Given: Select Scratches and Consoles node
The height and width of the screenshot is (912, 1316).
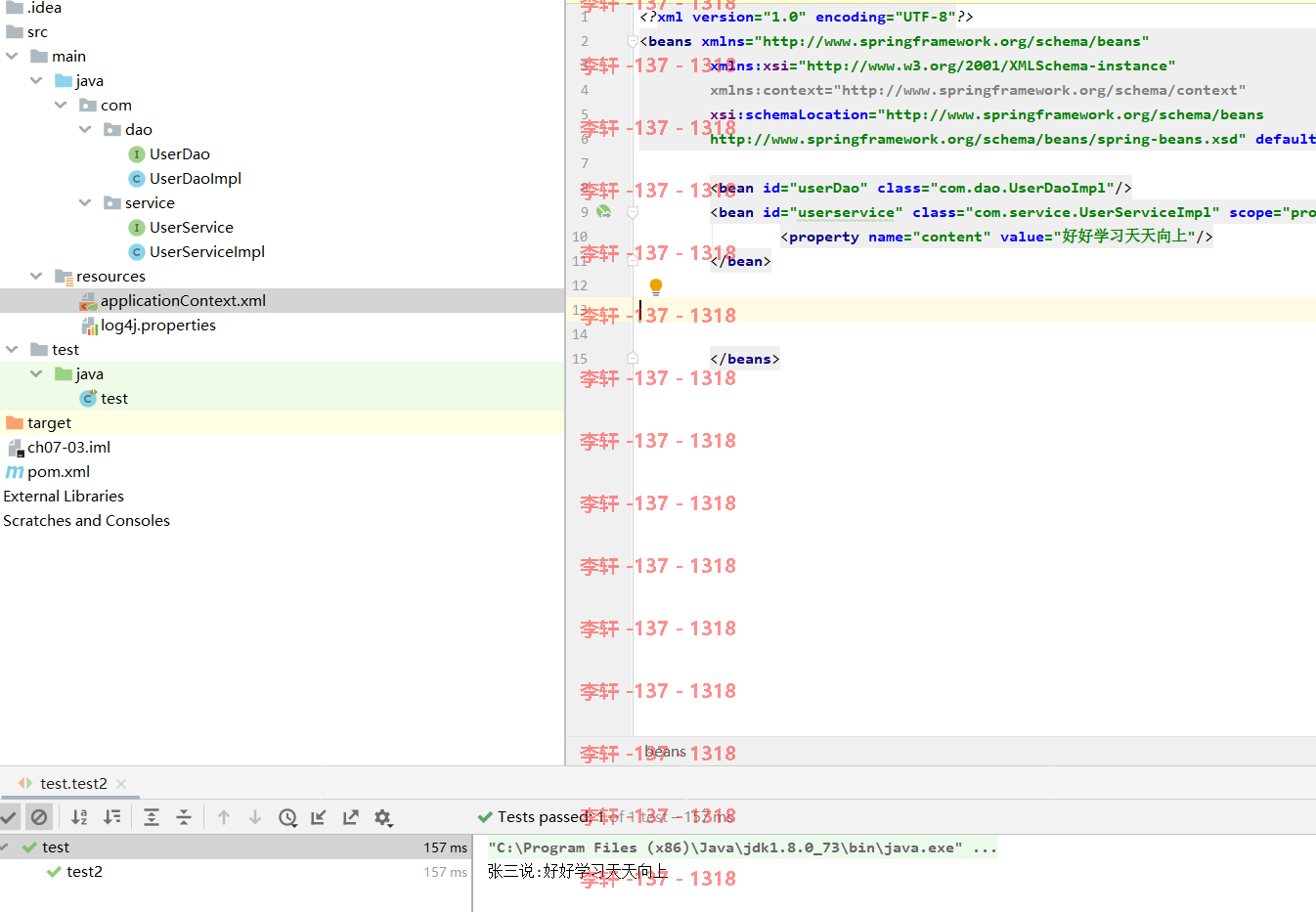Looking at the screenshot, I should point(86,521).
